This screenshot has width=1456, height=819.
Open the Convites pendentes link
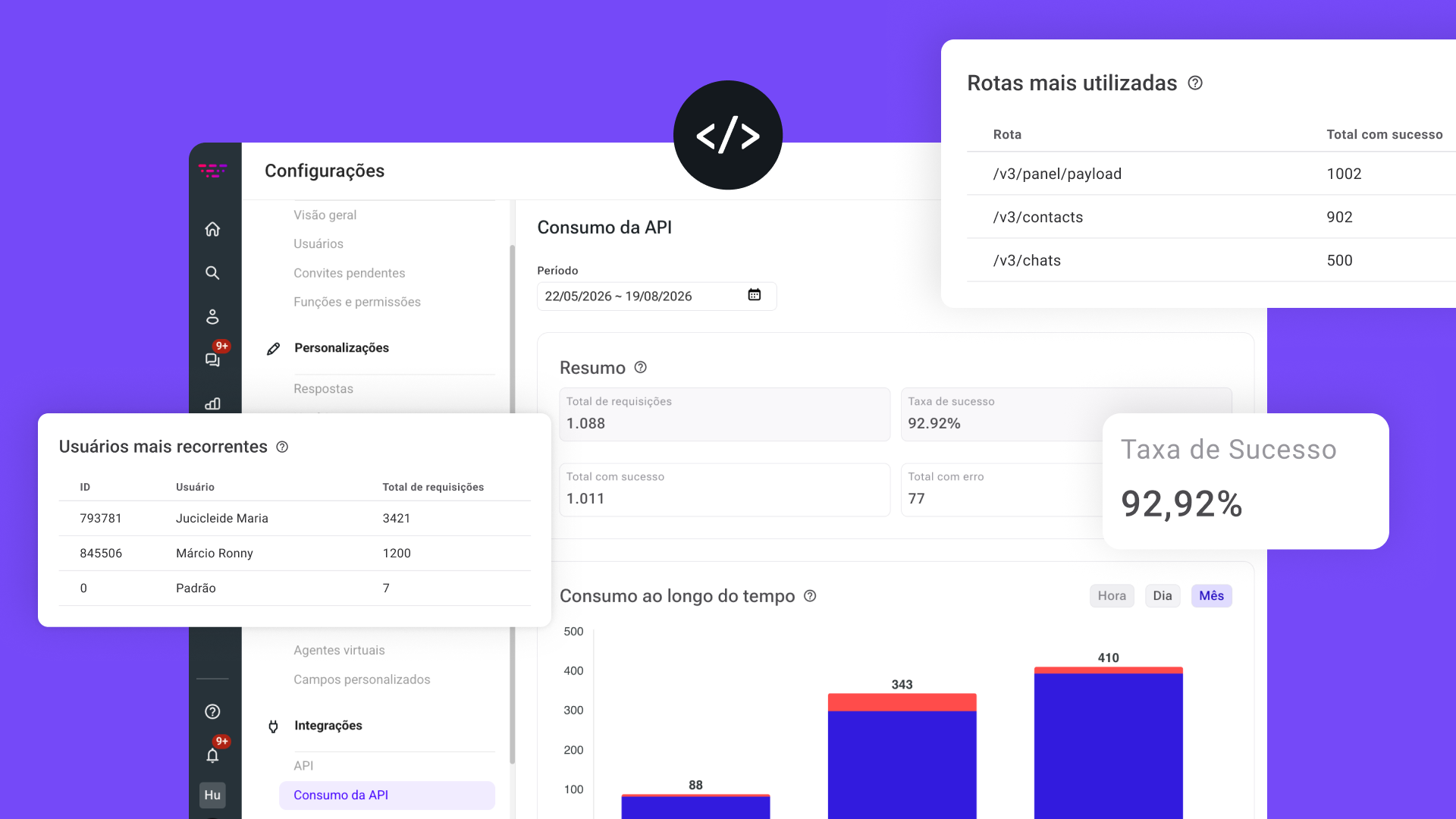350,273
